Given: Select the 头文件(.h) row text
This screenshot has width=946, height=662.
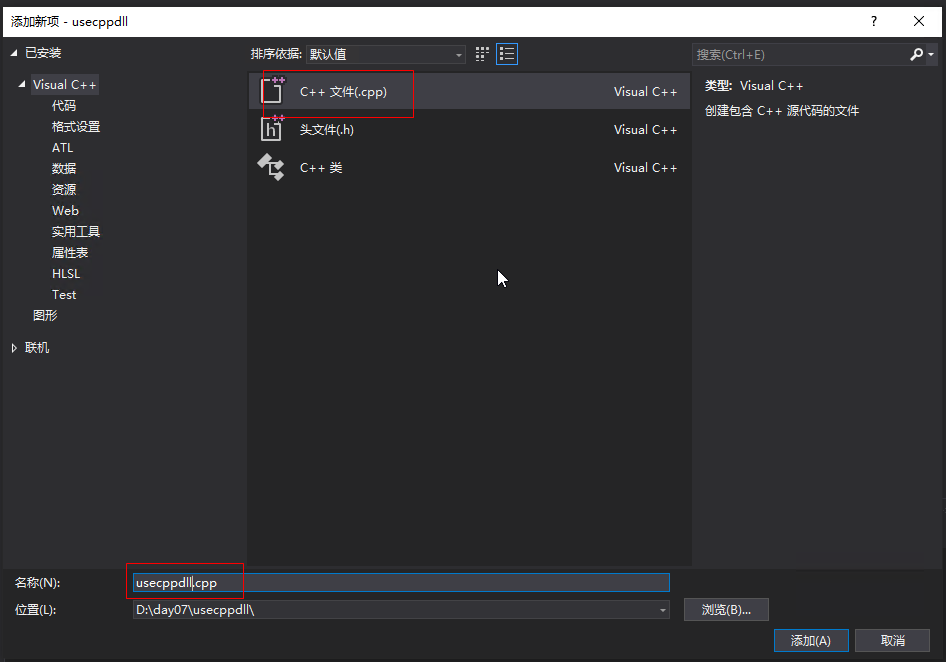Looking at the screenshot, I should [x=327, y=130].
